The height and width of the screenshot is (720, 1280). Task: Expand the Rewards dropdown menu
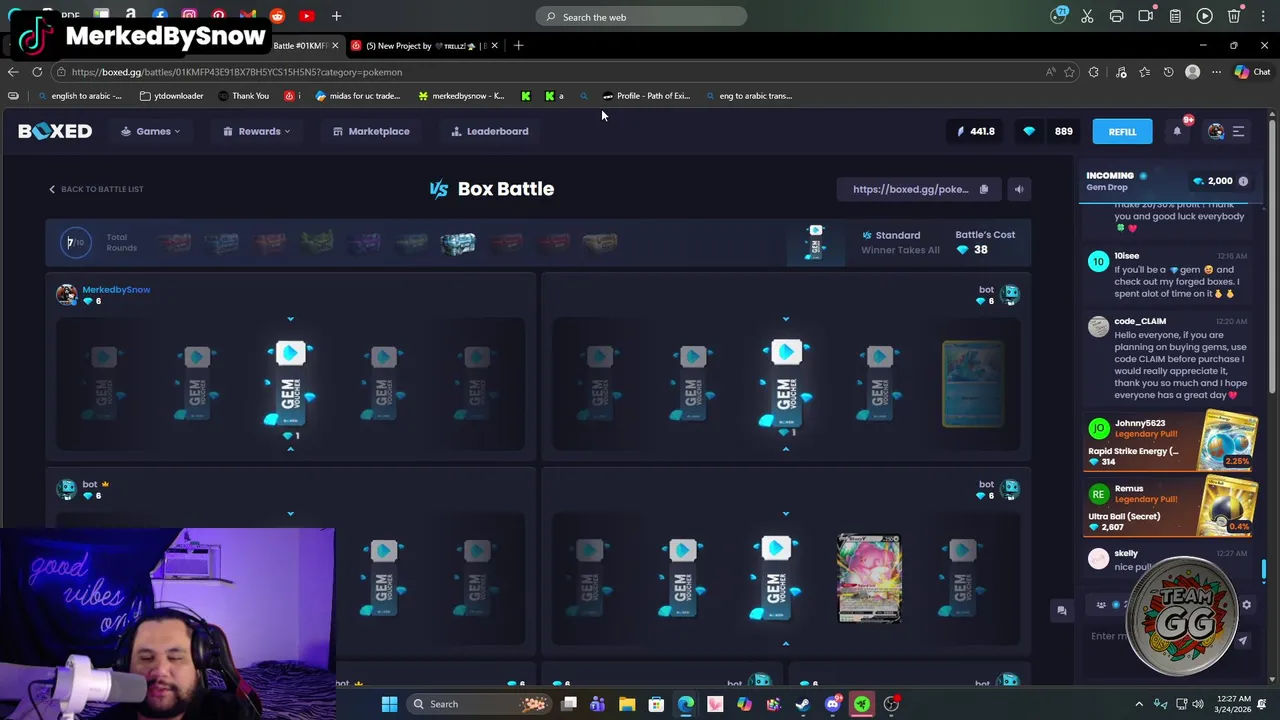click(x=257, y=131)
